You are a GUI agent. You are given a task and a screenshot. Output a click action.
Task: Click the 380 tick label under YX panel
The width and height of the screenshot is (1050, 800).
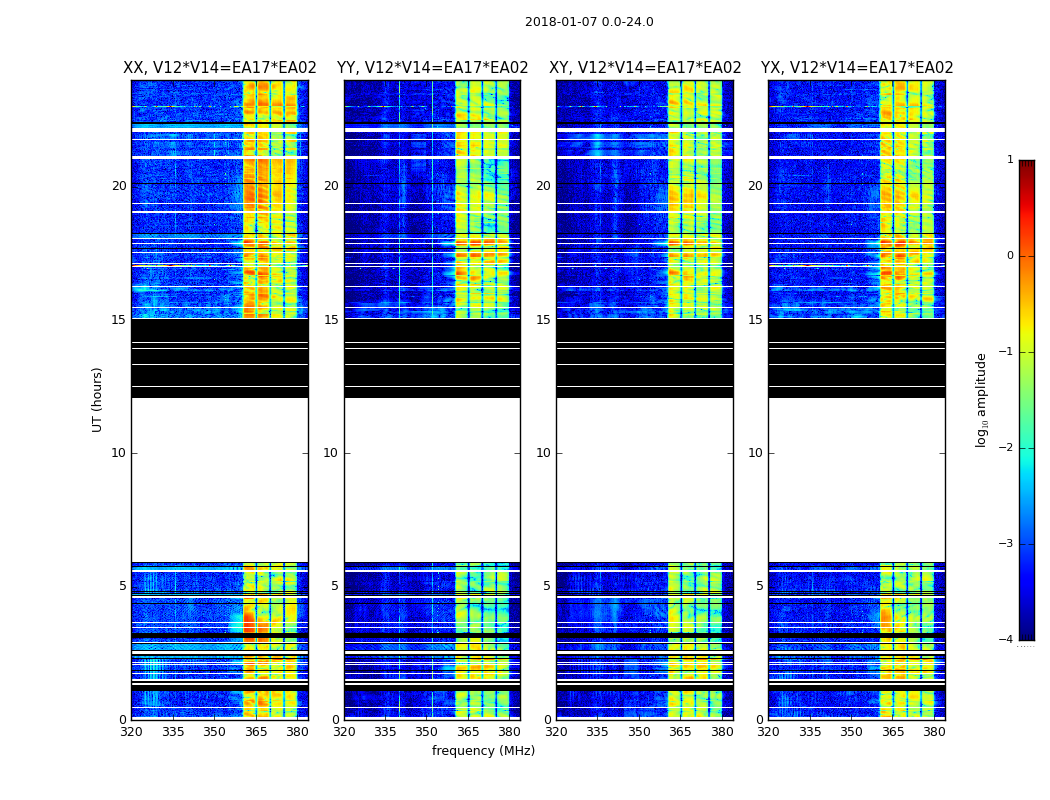coord(934,732)
